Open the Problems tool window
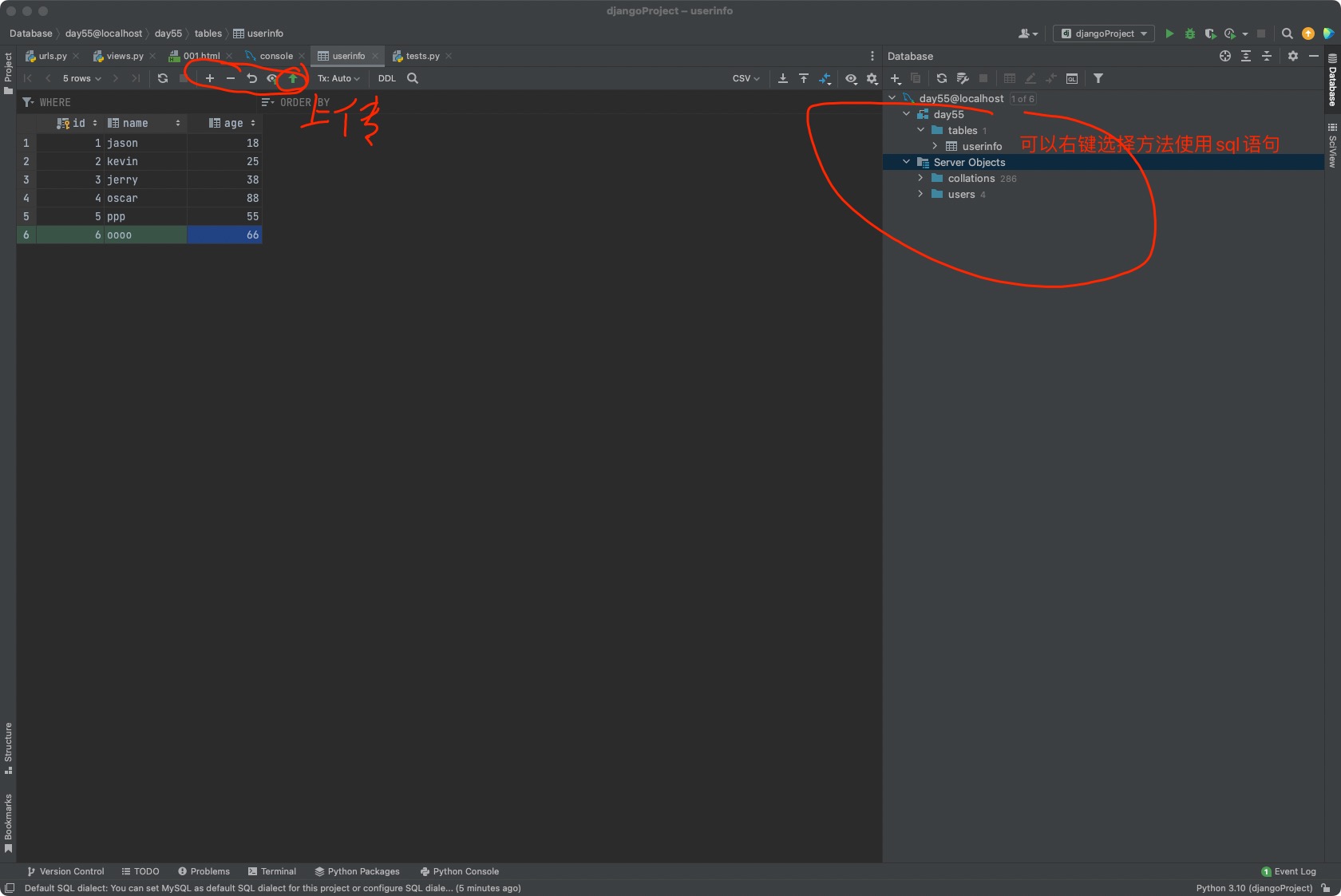1341x896 pixels. (x=204, y=871)
